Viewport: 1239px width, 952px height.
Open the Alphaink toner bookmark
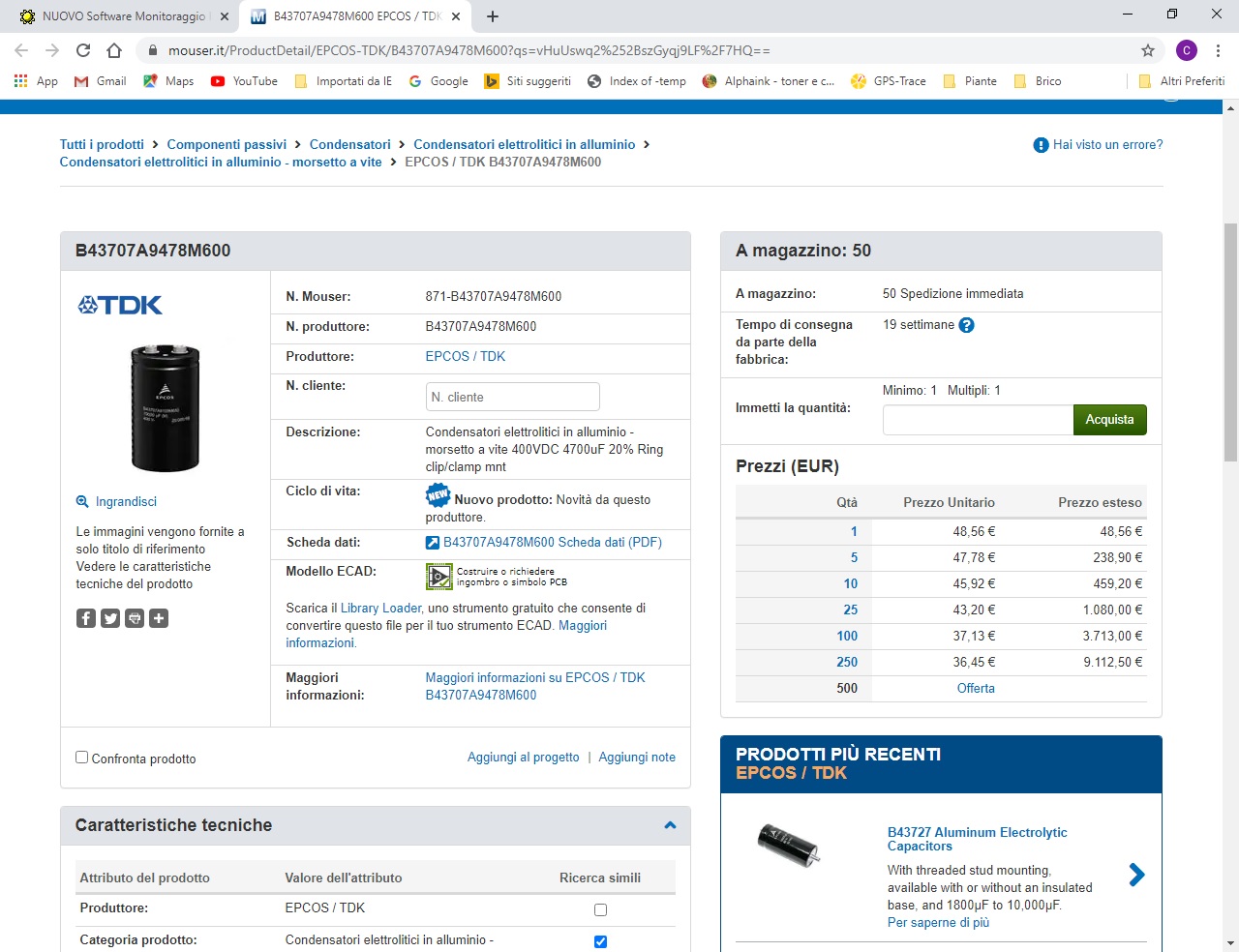(769, 81)
